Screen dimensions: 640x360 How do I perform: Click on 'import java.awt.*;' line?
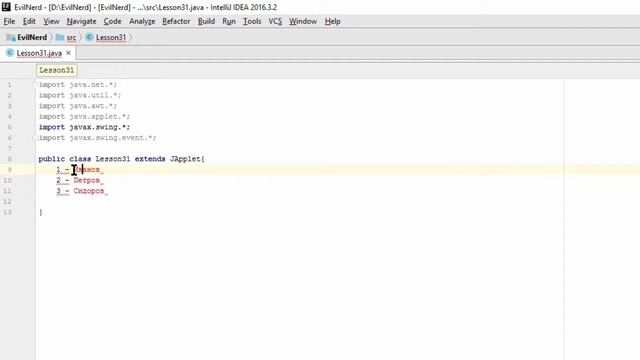tap(78, 106)
